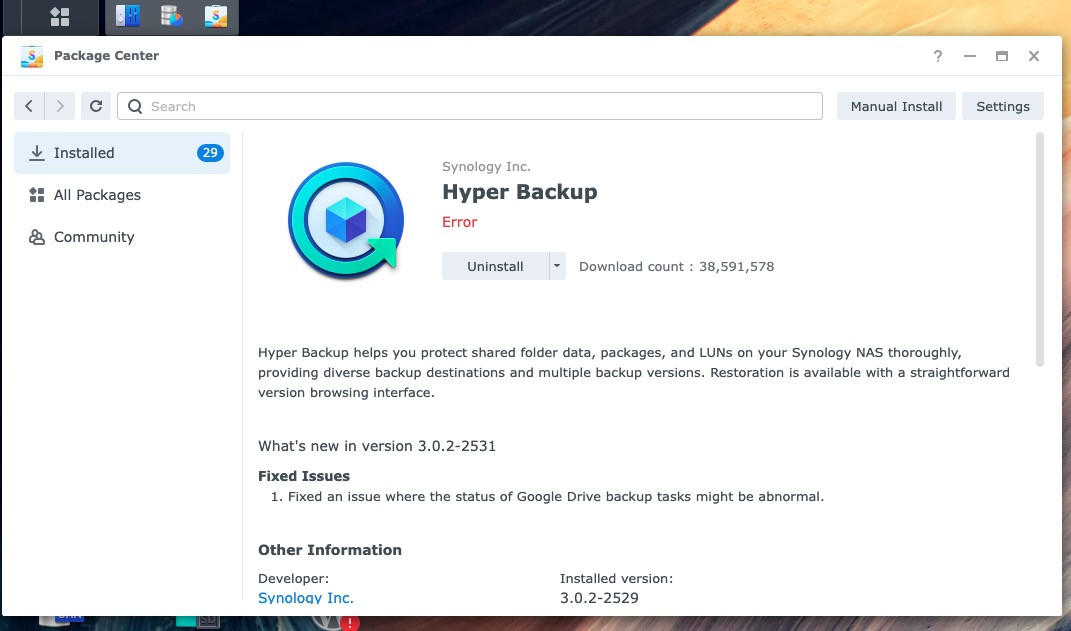Click the vertical scrollbar in details pane
1071x631 pixels.
[1040, 250]
